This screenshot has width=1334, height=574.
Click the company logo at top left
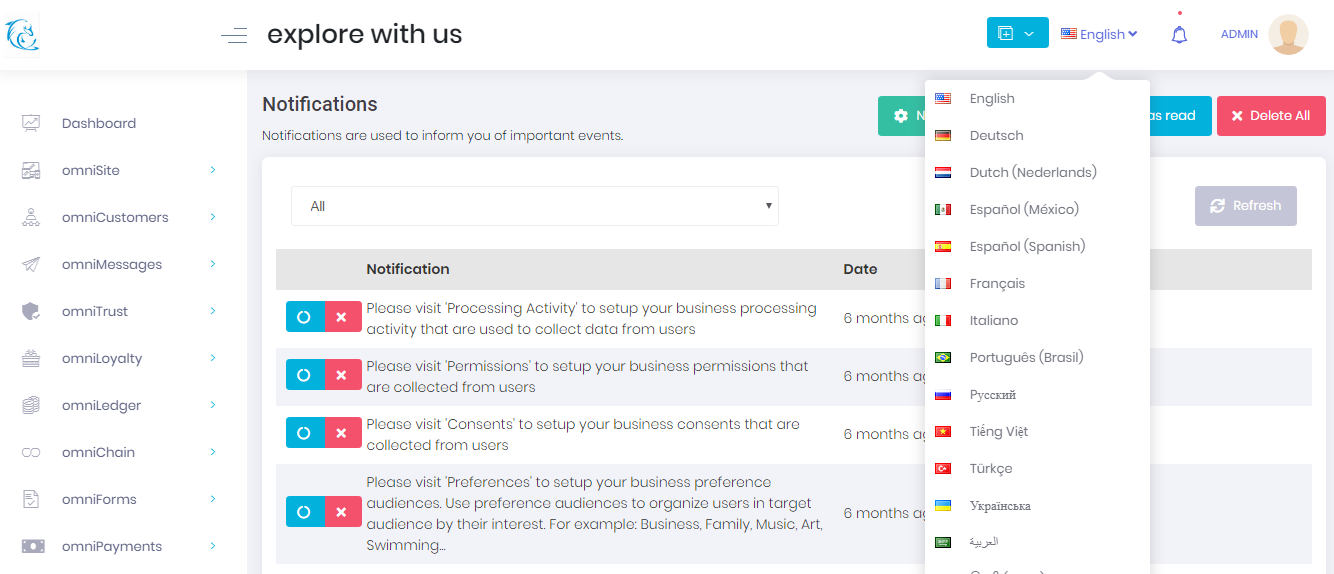21,35
